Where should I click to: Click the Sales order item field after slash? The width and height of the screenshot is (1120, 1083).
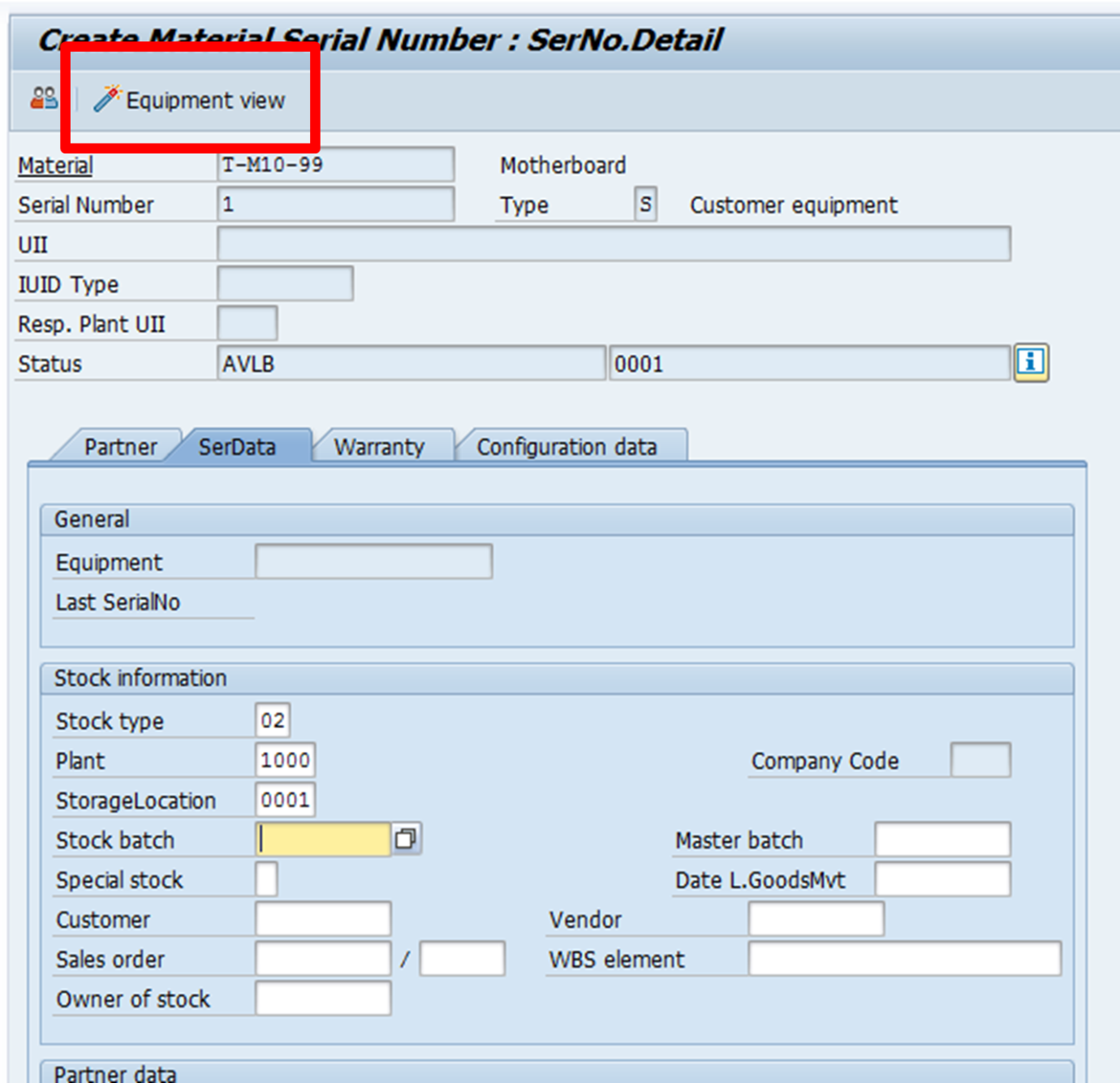(463, 959)
